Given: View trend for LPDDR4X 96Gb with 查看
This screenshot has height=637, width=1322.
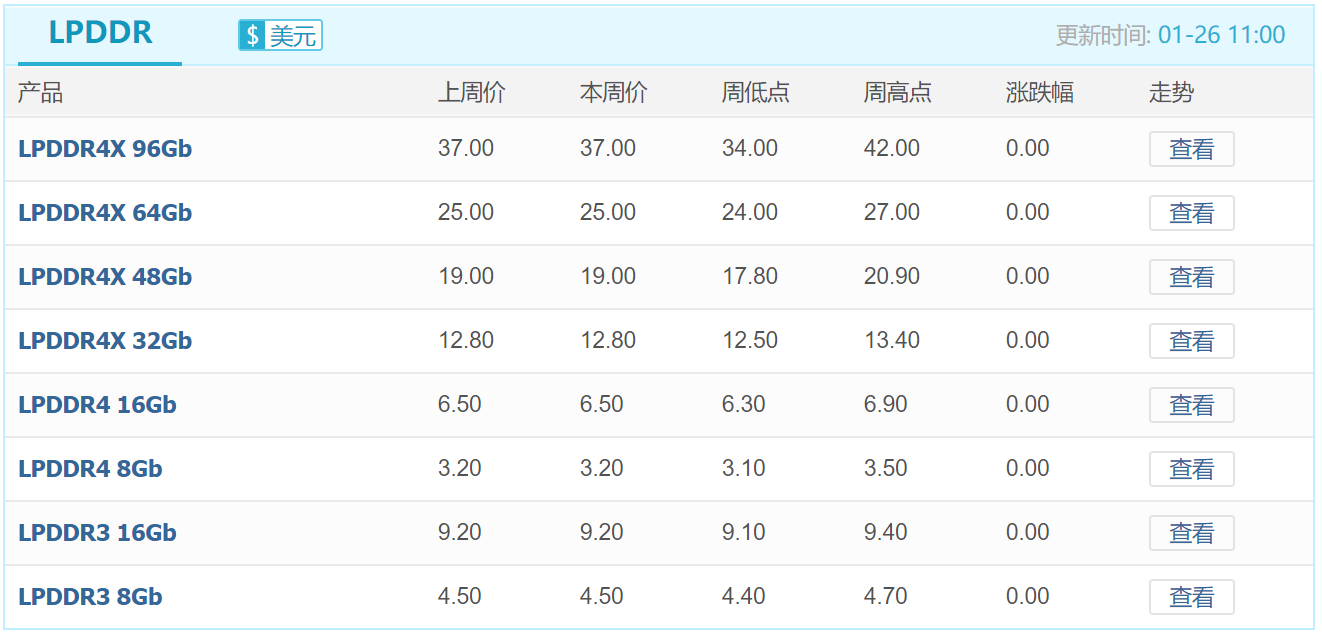Looking at the screenshot, I should 1191,149.
